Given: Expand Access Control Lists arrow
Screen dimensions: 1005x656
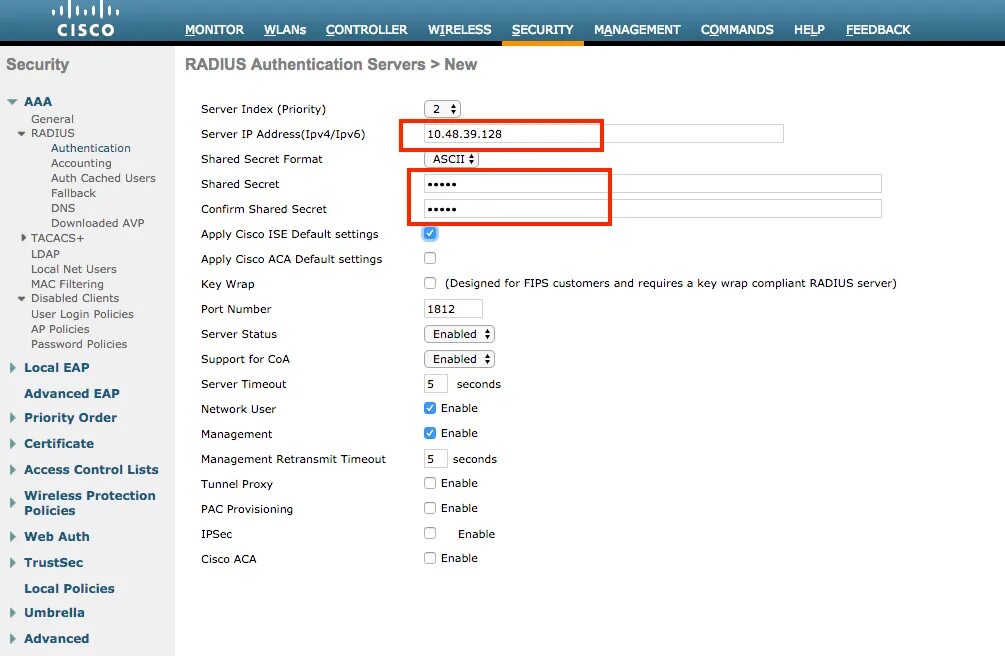Looking at the screenshot, I should click(13, 470).
